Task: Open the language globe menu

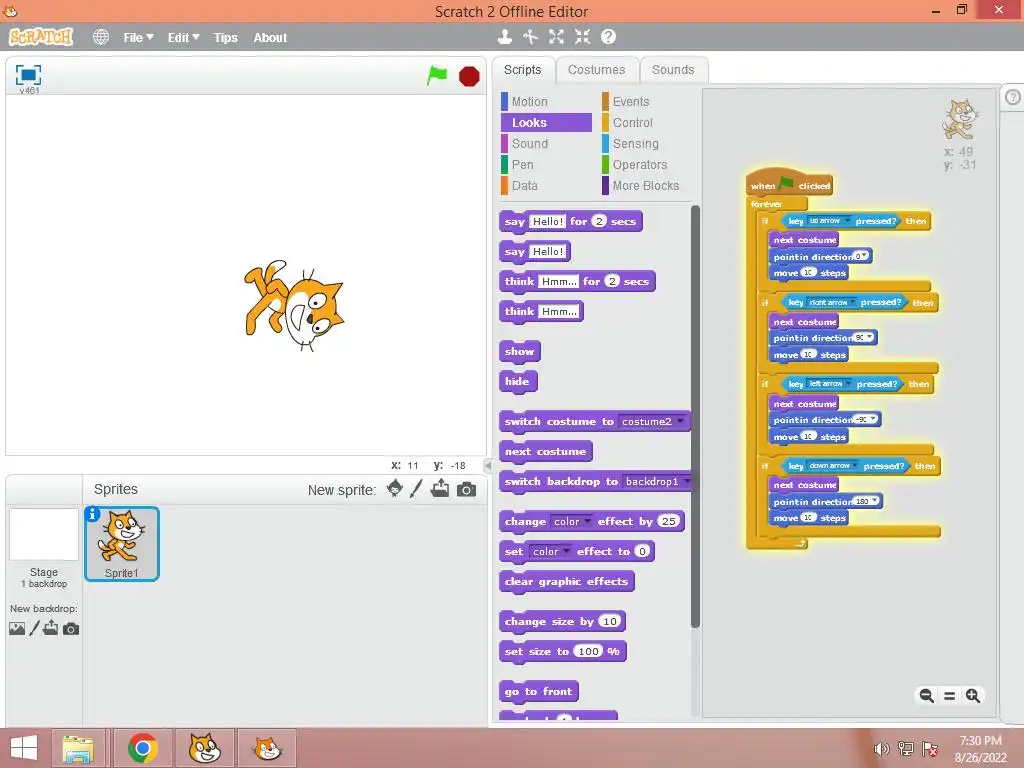Action: pos(101,37)
